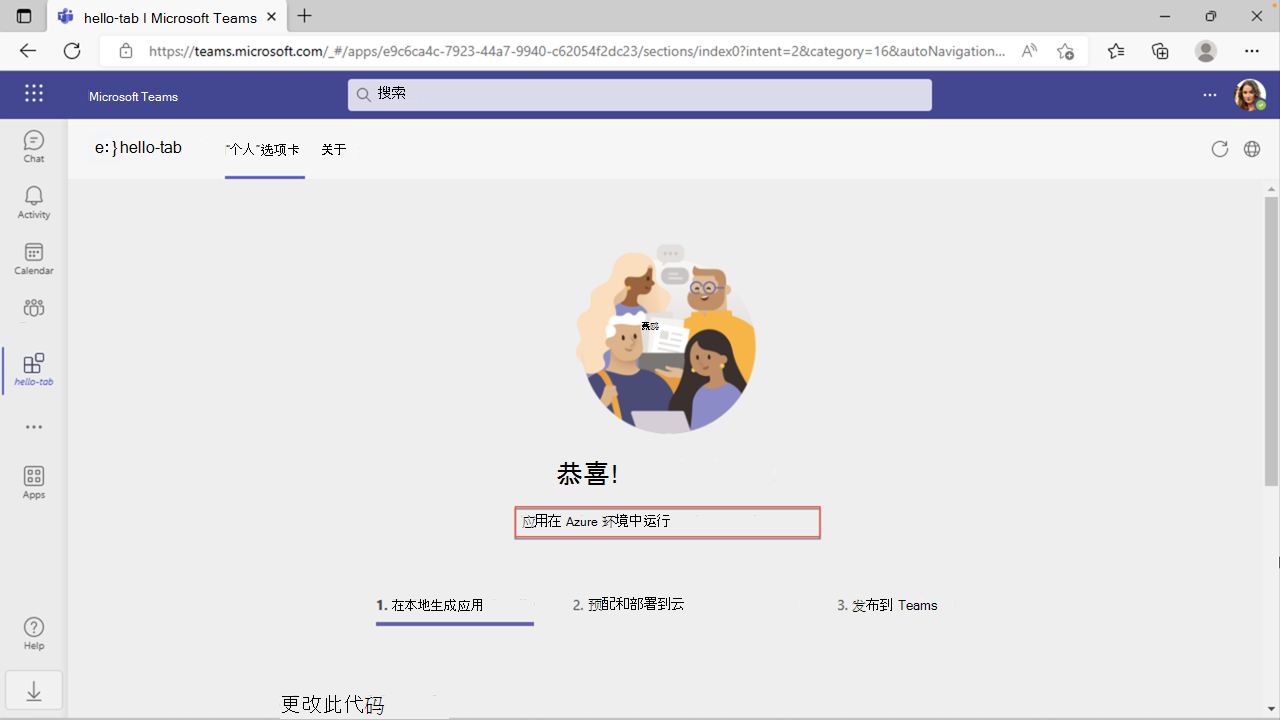Open the Teams app launcher grid
This screenshot has width=1280, height=720.
(x=34, y=94)
